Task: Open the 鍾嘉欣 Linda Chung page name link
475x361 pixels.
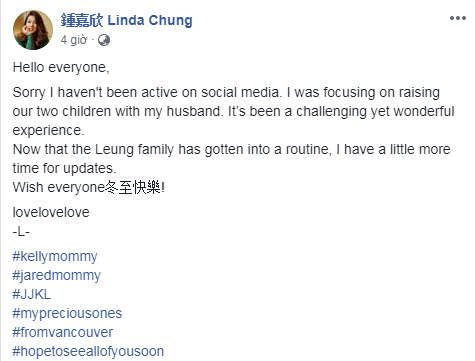Action: [126, 20]
